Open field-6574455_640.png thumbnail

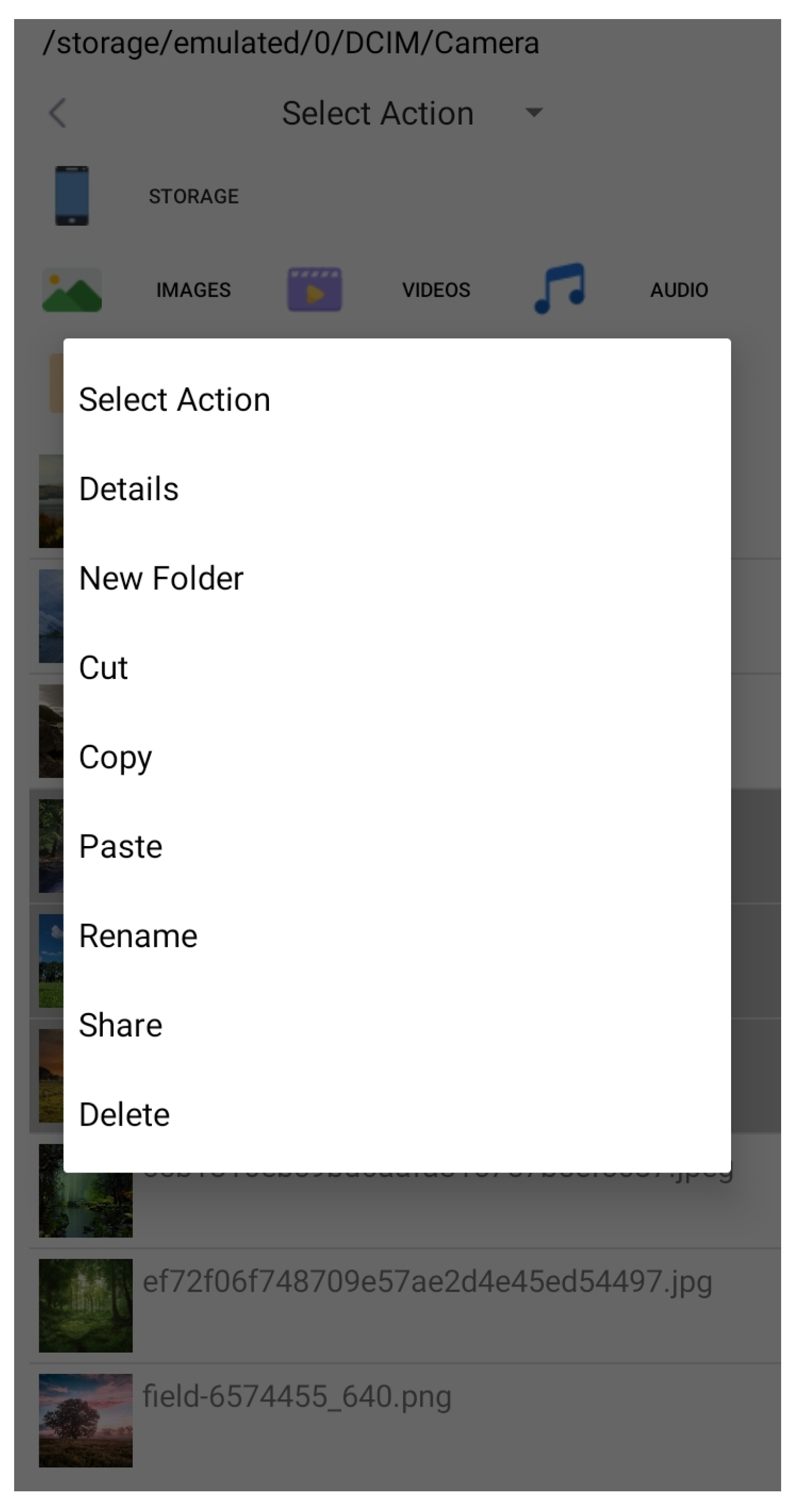pyautogui.click(x=85, y=1421)
